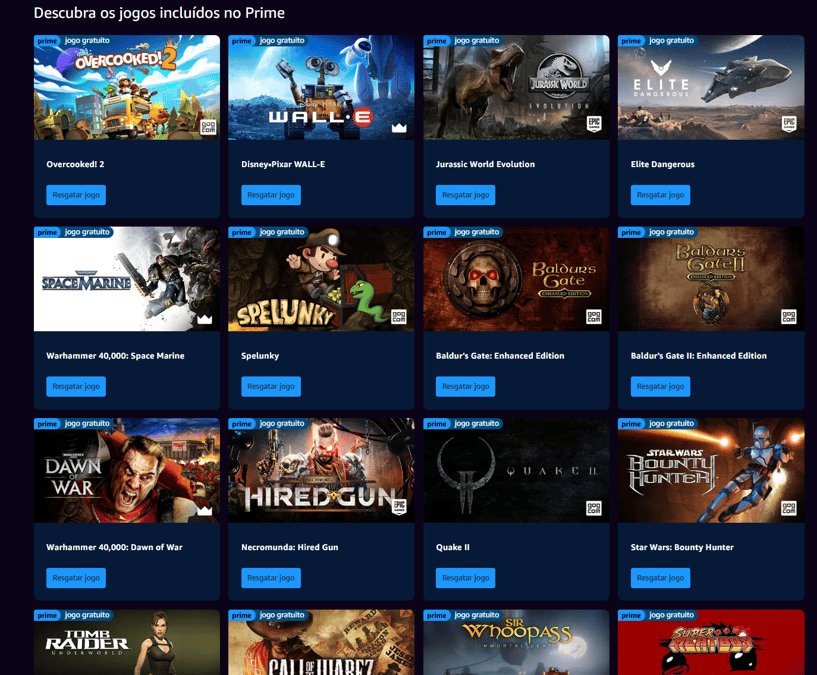The height and width of the screenshot is (675, 817).
Task: Click the title 'Baldur's Gate II: Enhanced Edition'
Action: pos(699,355)
